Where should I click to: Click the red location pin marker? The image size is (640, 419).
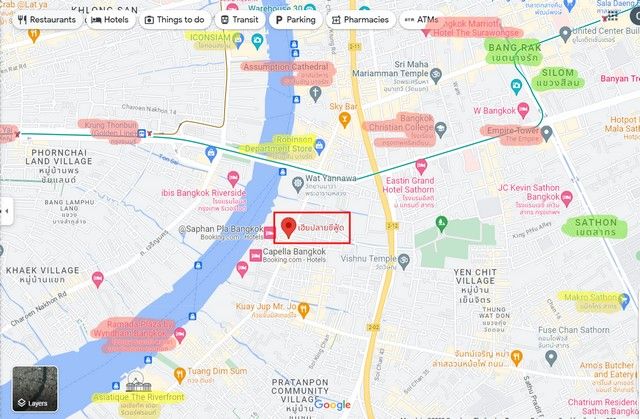click(x=289, y=228)
